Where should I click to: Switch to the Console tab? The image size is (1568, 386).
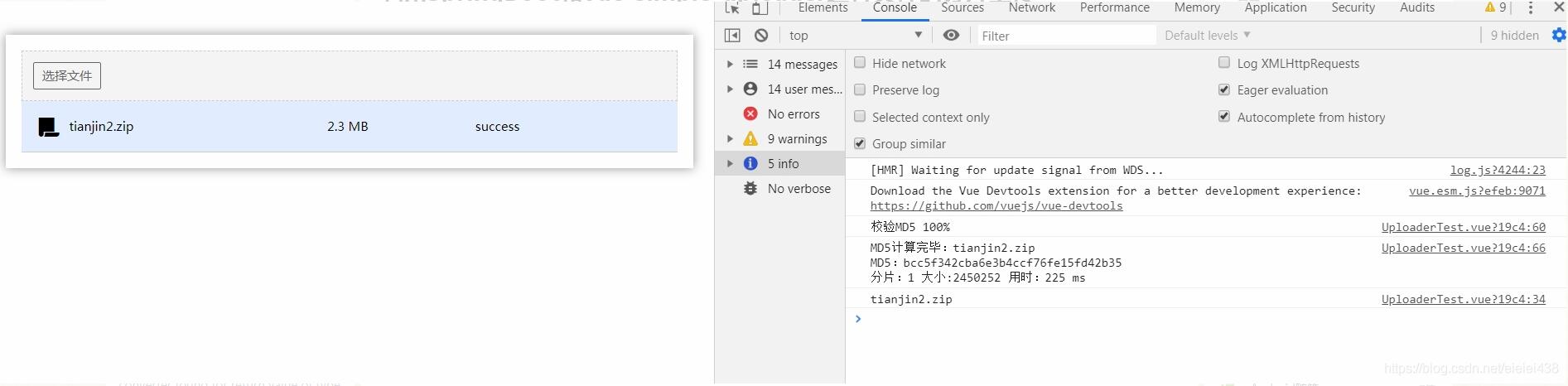pyautogui.click(x=895, y=7)
